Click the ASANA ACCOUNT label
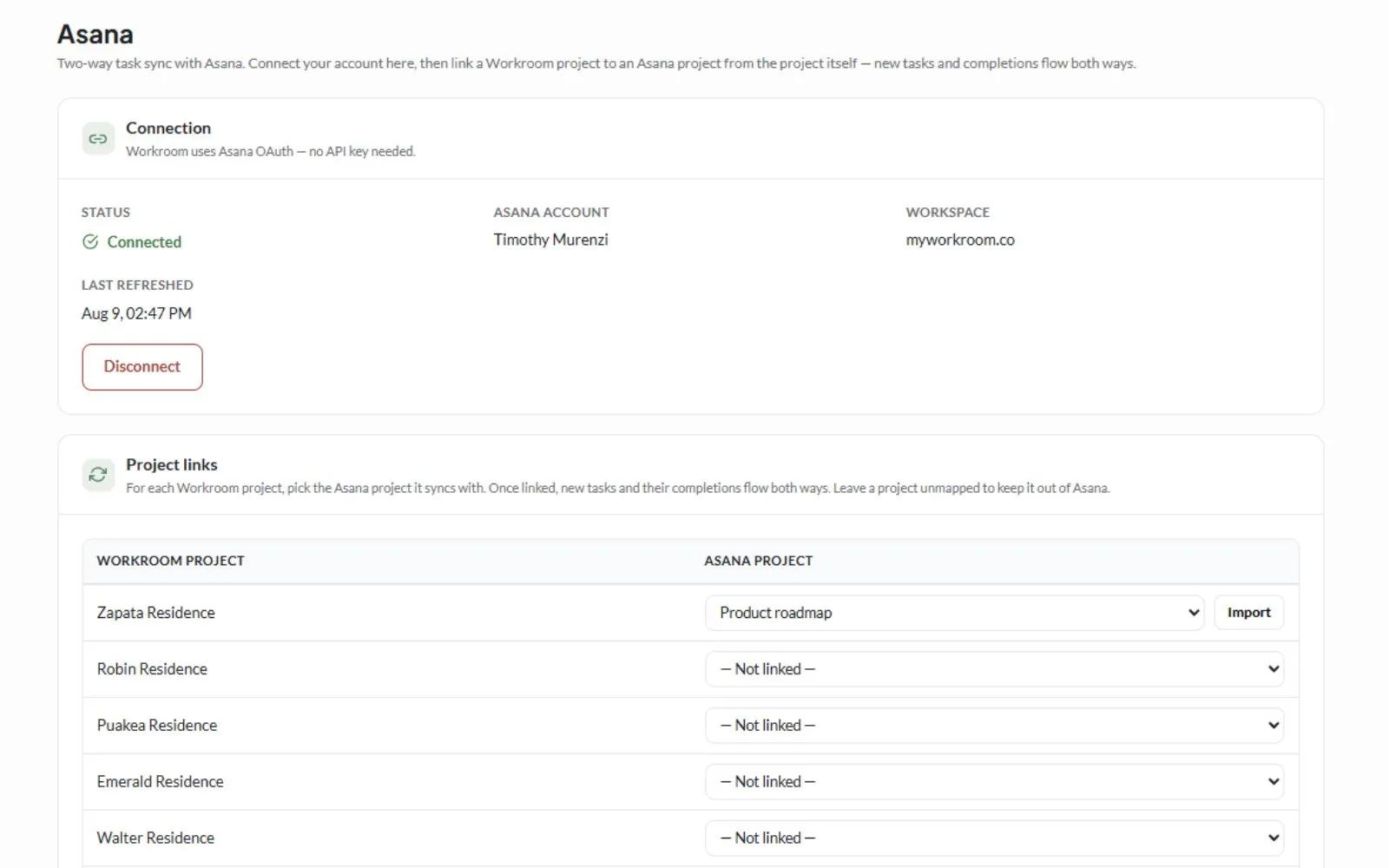This screenshot has width=1389, height=868. 551,213
